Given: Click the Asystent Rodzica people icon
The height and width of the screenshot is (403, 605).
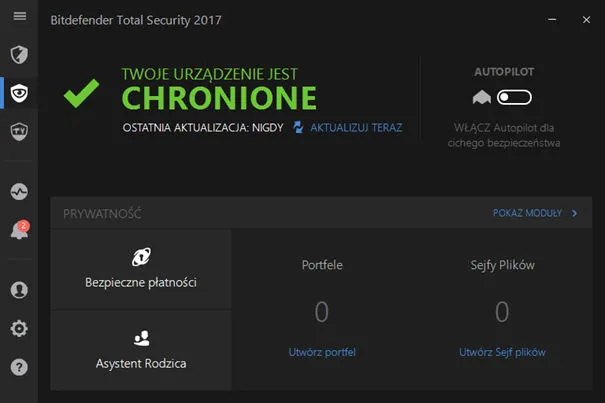Looking at the screenshot, I should [141, 338].
